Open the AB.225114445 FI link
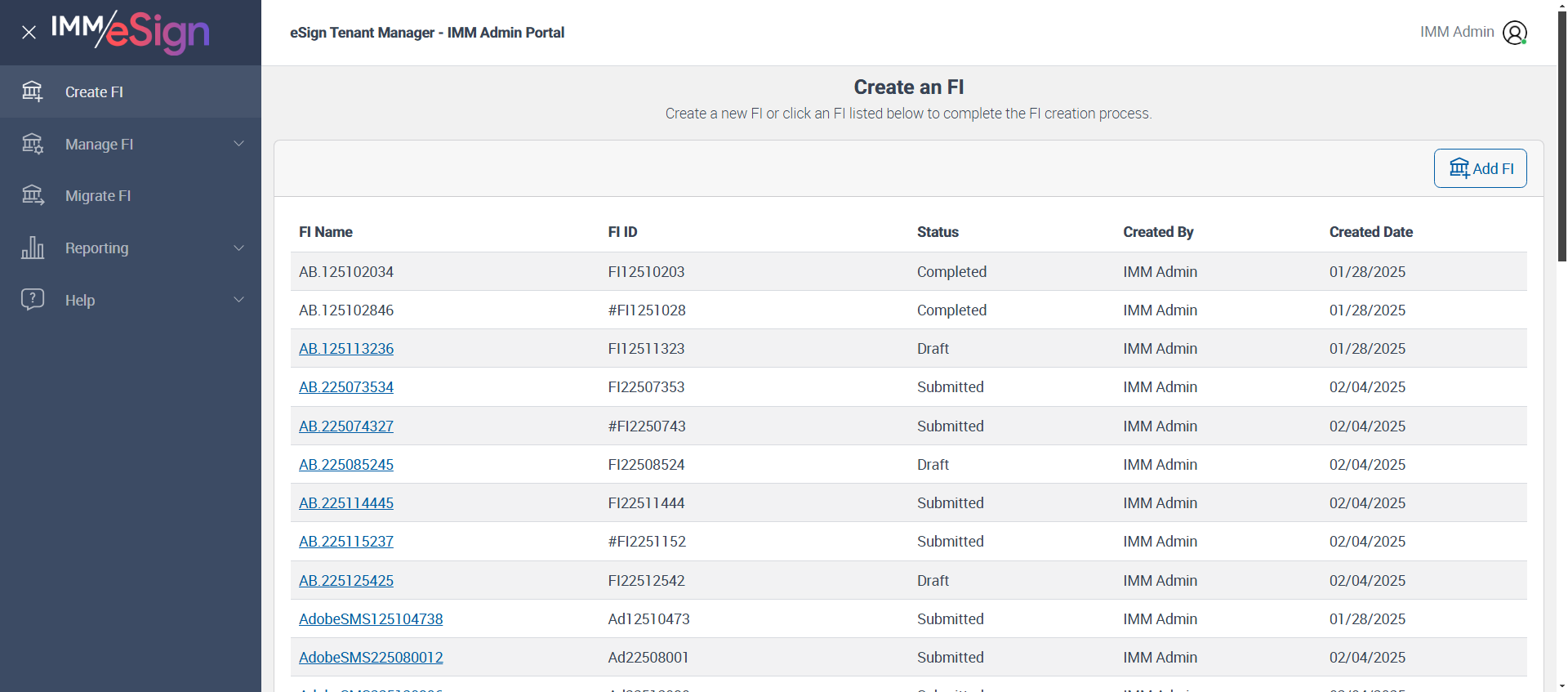 coord(346,503)
